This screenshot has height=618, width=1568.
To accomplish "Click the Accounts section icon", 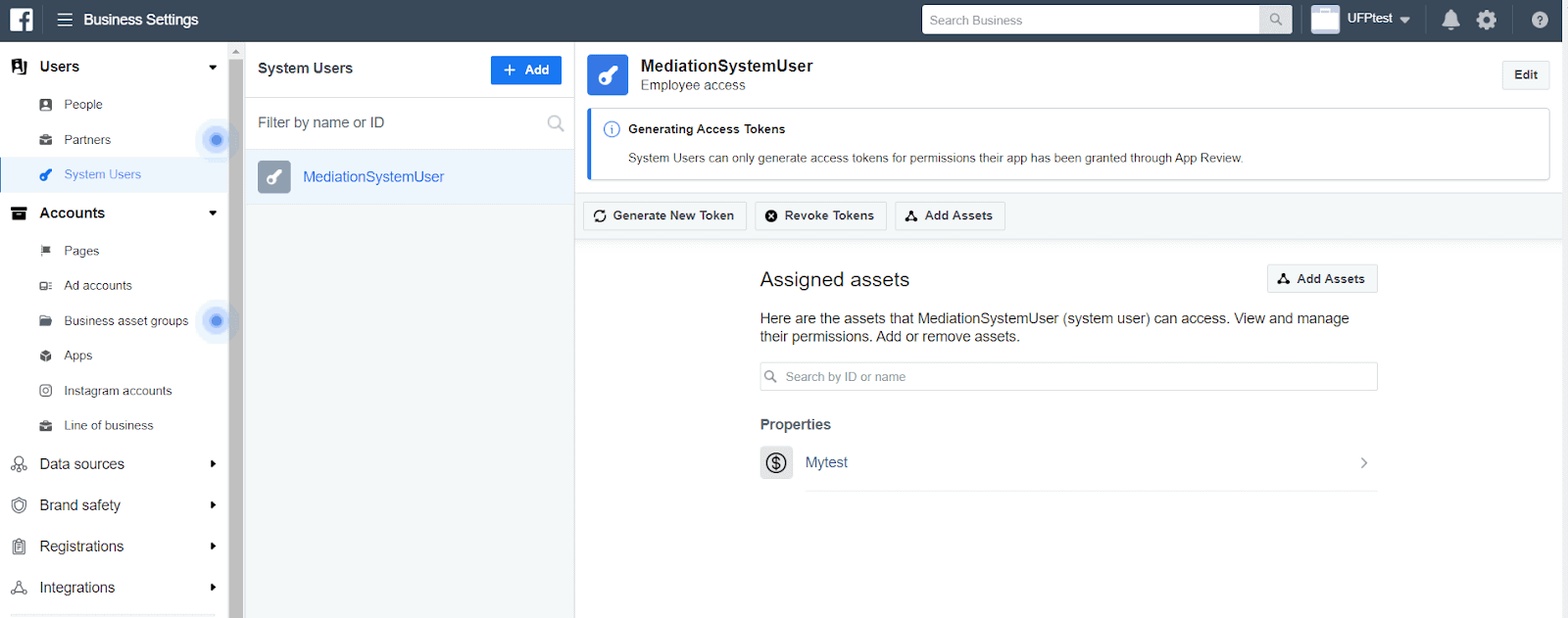I will pyautogui.click(x=19, y=214).
